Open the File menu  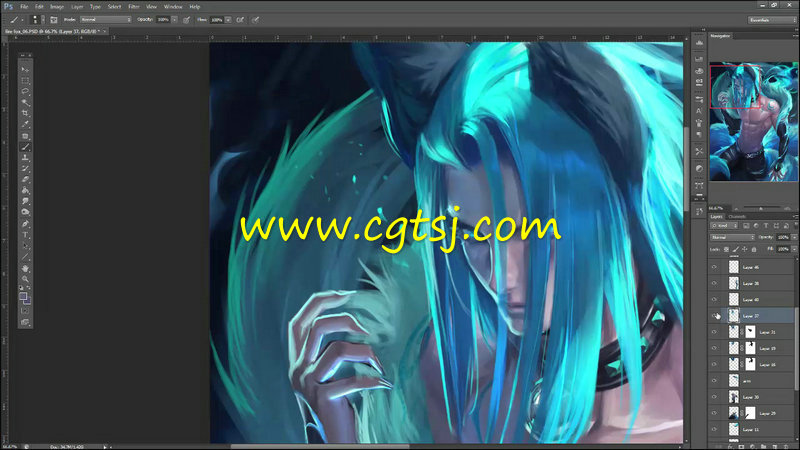[24, 7]
